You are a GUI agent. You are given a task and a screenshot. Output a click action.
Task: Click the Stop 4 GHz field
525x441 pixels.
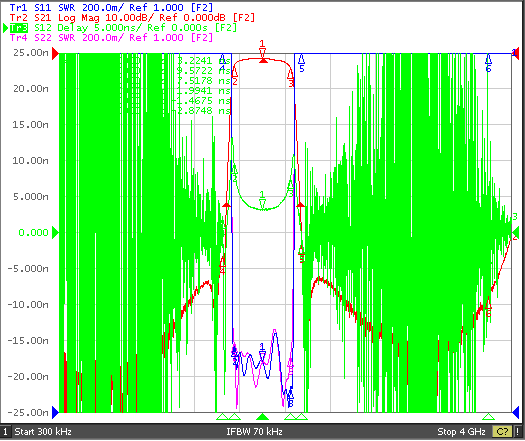click(x=461, y=432)
